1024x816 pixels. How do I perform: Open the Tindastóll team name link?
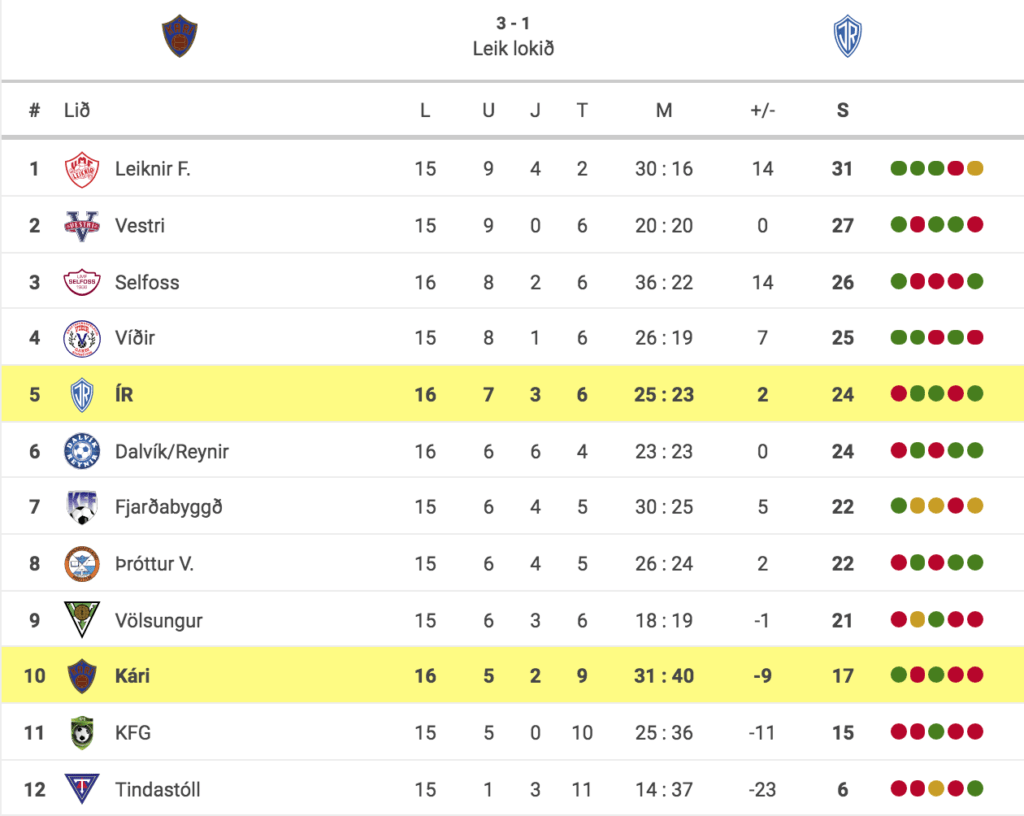[x=157, y=789]
